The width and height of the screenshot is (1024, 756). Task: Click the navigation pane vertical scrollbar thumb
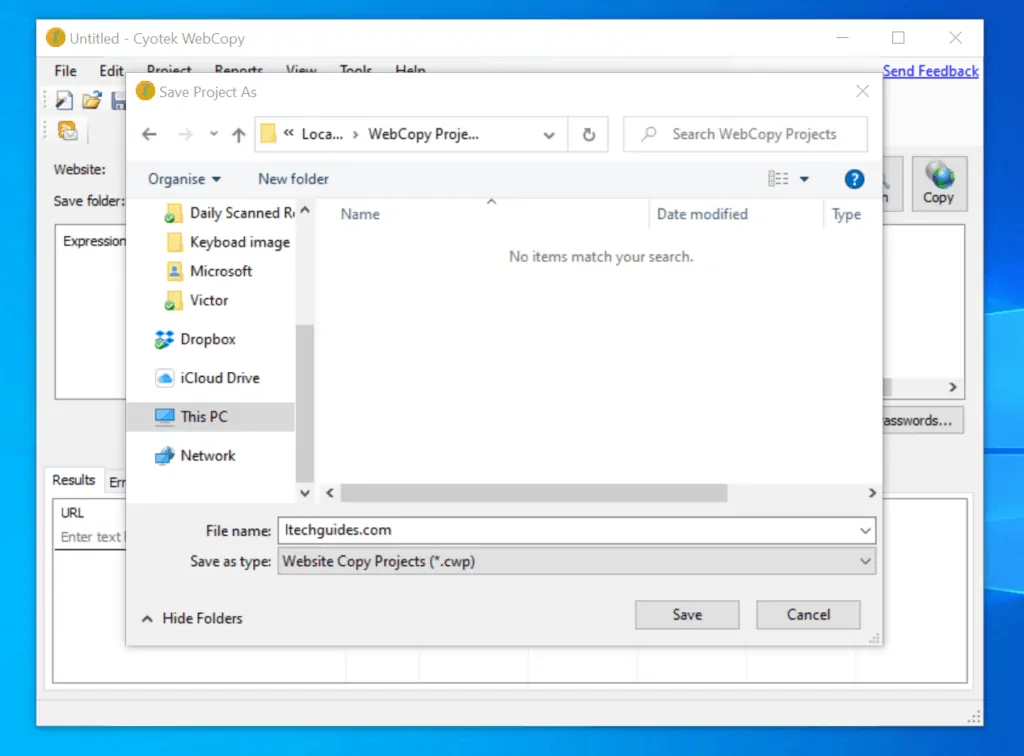coord(304,402)
